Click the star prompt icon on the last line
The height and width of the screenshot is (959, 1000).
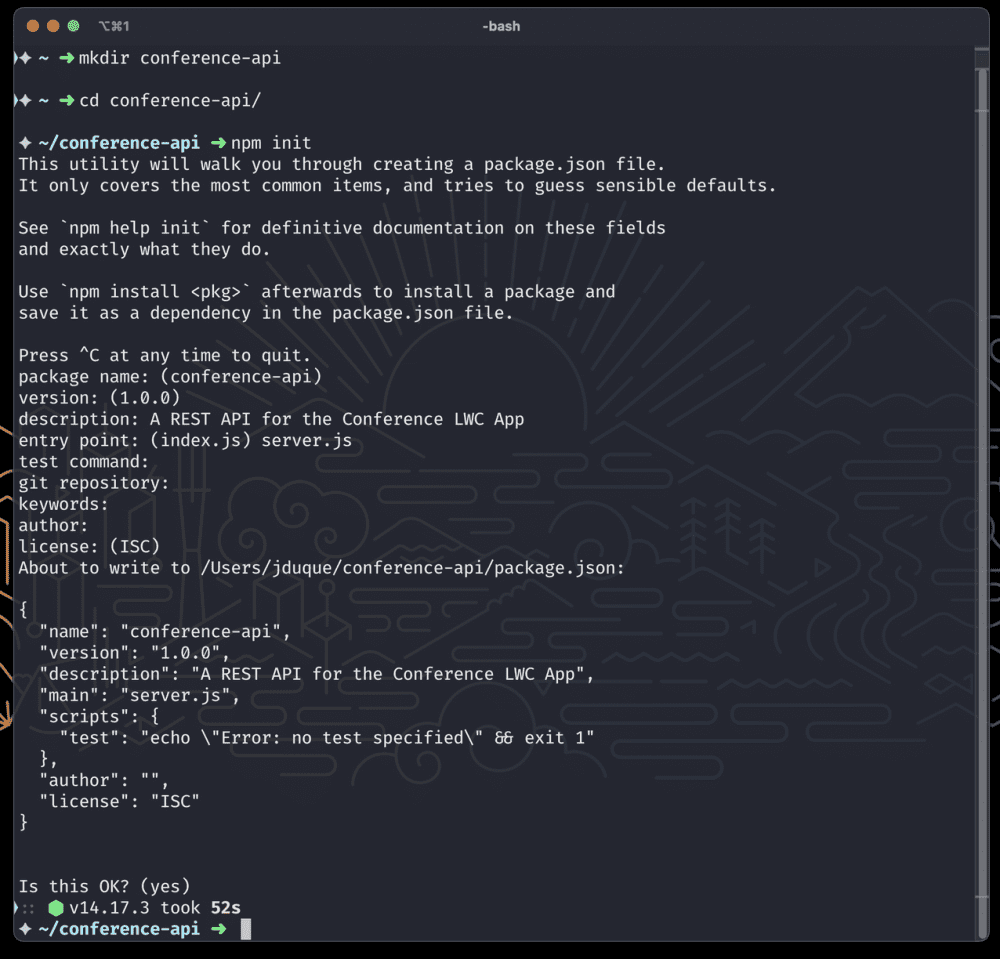point(25,929)
